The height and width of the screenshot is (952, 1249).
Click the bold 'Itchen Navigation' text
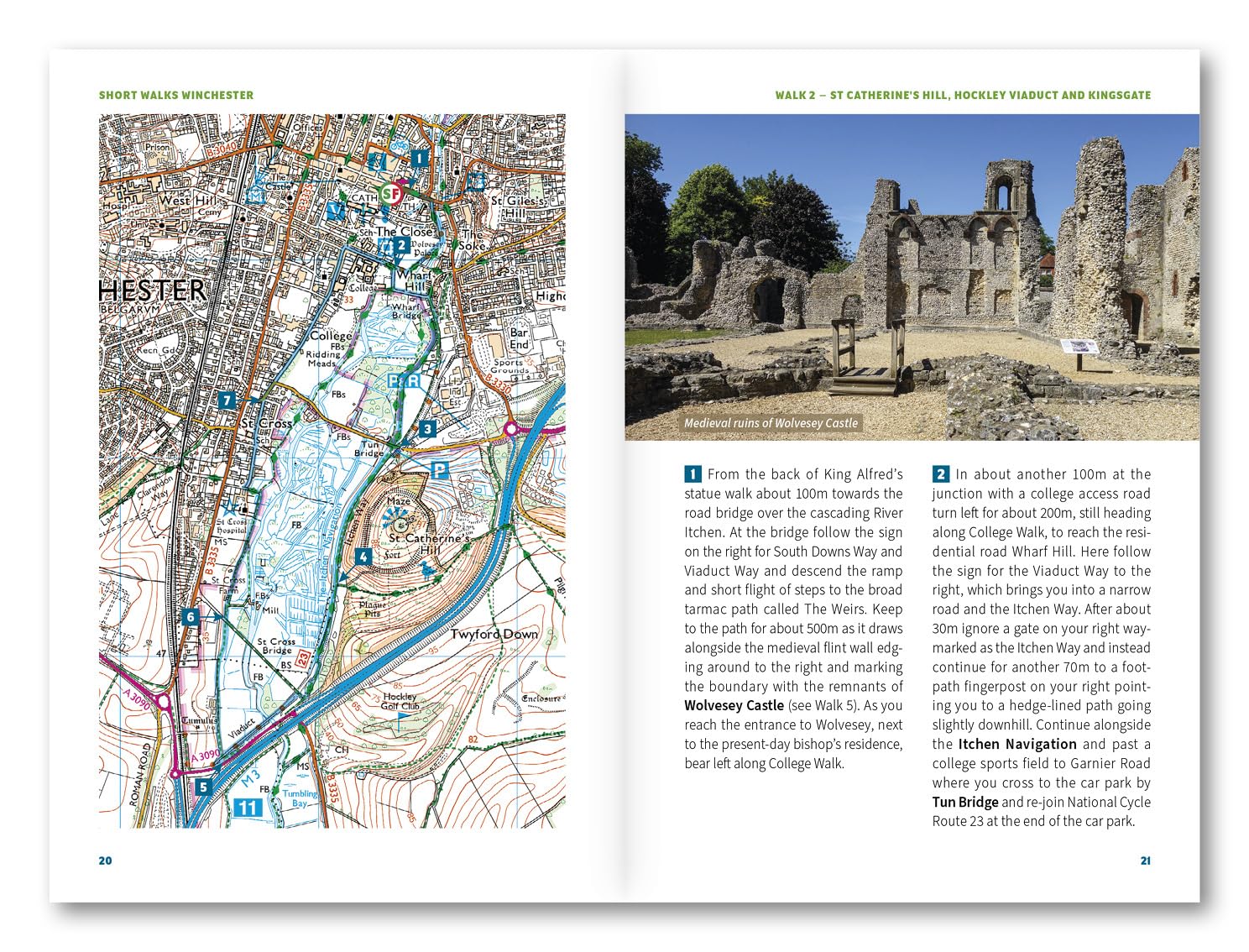tap(1016, 744)
